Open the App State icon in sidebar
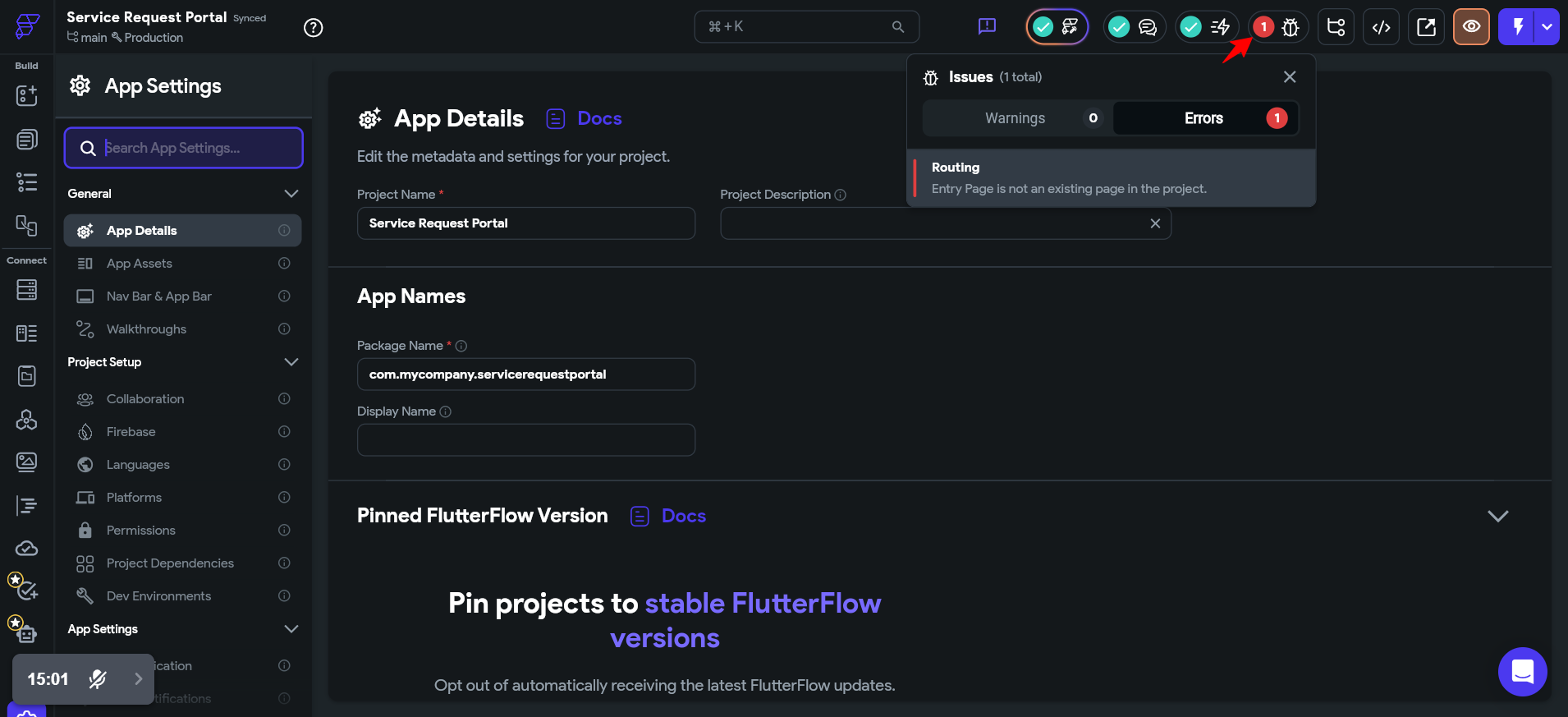The image size is (1568, 717). click(27, 376)
